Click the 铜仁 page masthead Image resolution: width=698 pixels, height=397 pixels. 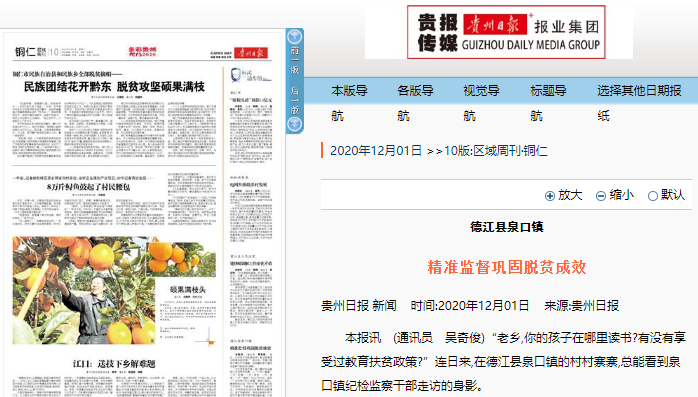tap(30, 52)
